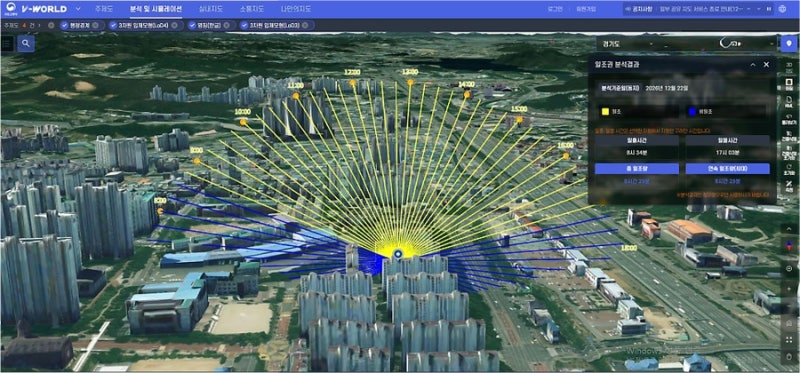The width and height of the screenshot is (800, 373).
Task: Toggle fullscreen with four-corner icon
Action: click(x=789, y=339)
